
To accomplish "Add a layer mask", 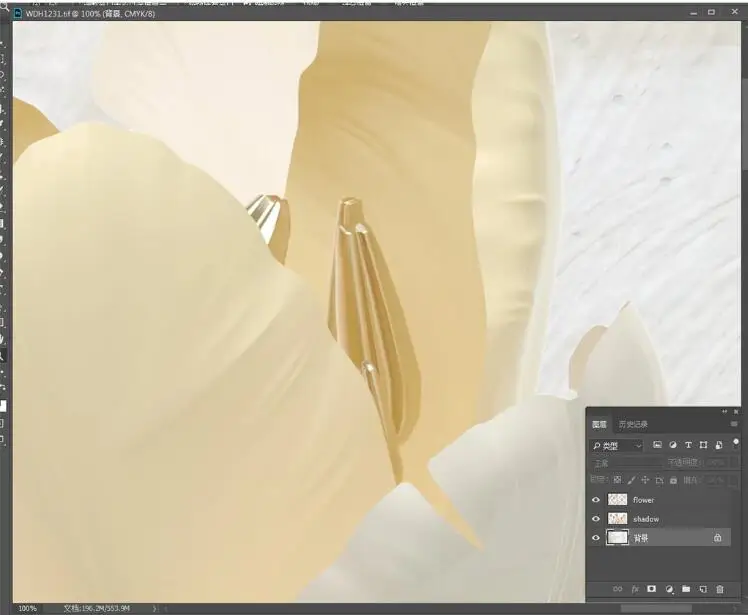I will point(652,589).
